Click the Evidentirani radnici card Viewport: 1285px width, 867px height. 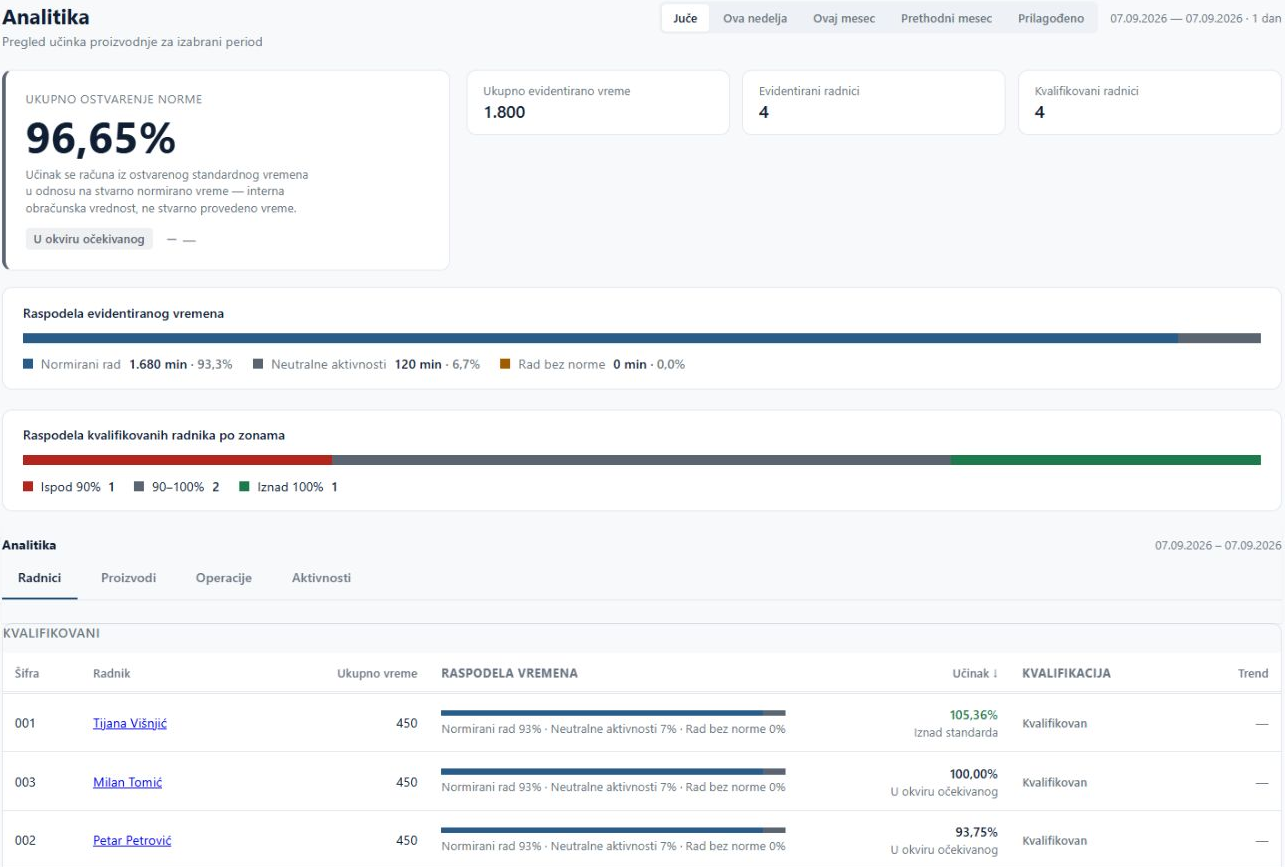click(873, 102)
